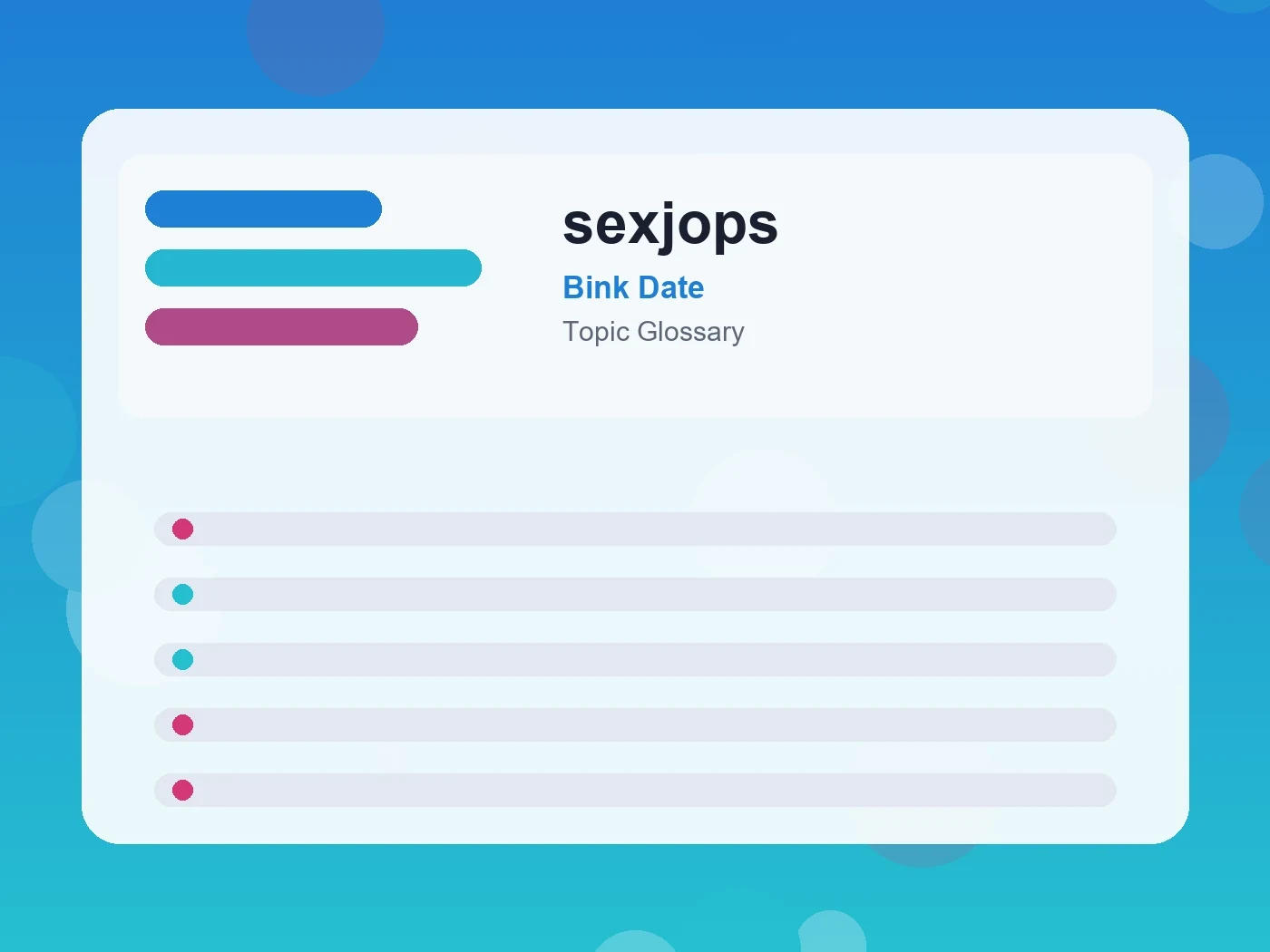Select the magenta pill bar
The image size is (1270, 952).
click(281, 326)
